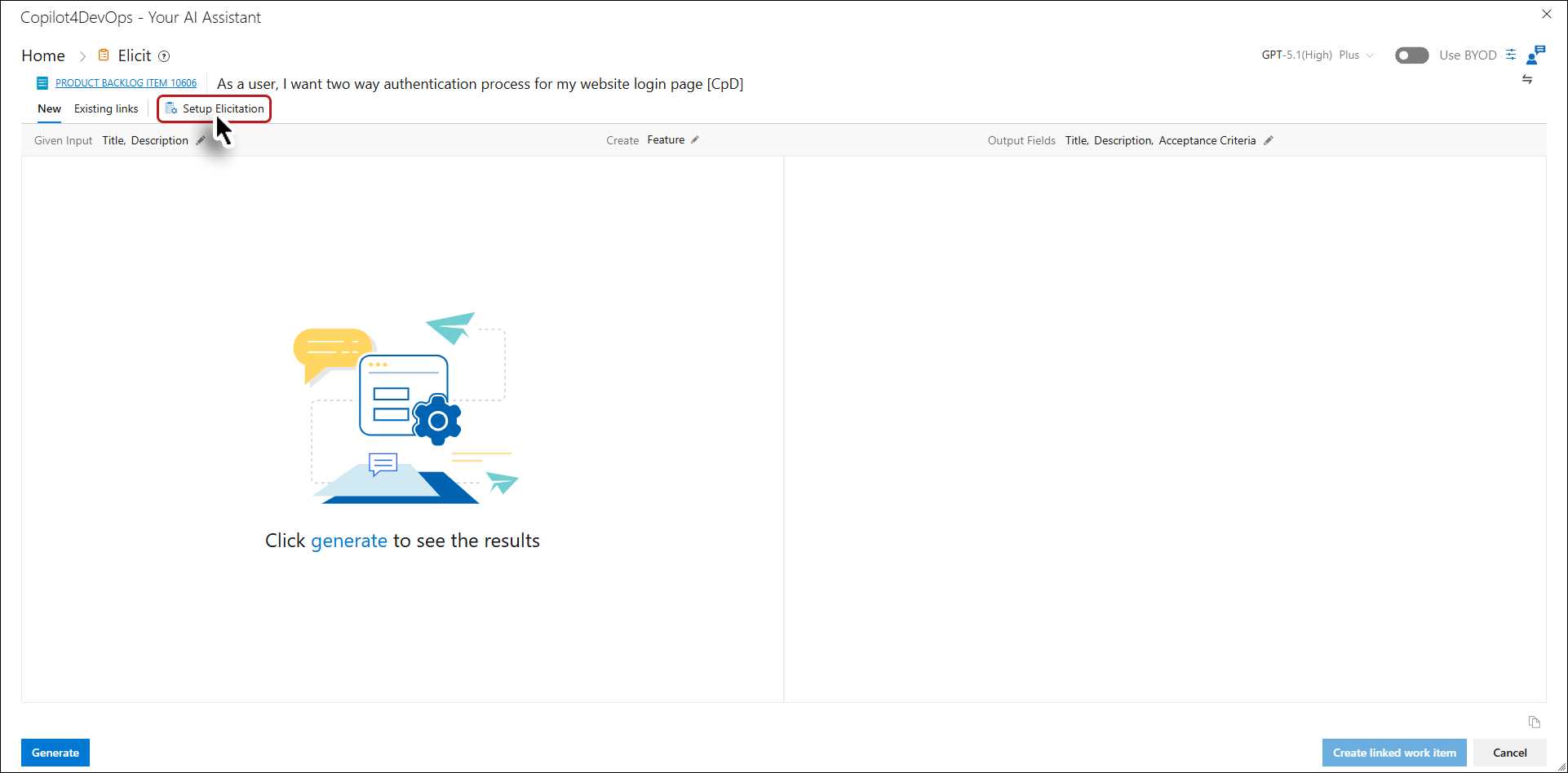Click the user feedback chat icon
Image resolution: width=1568 pixels, height=773 pixels.
click(1535, 55)
